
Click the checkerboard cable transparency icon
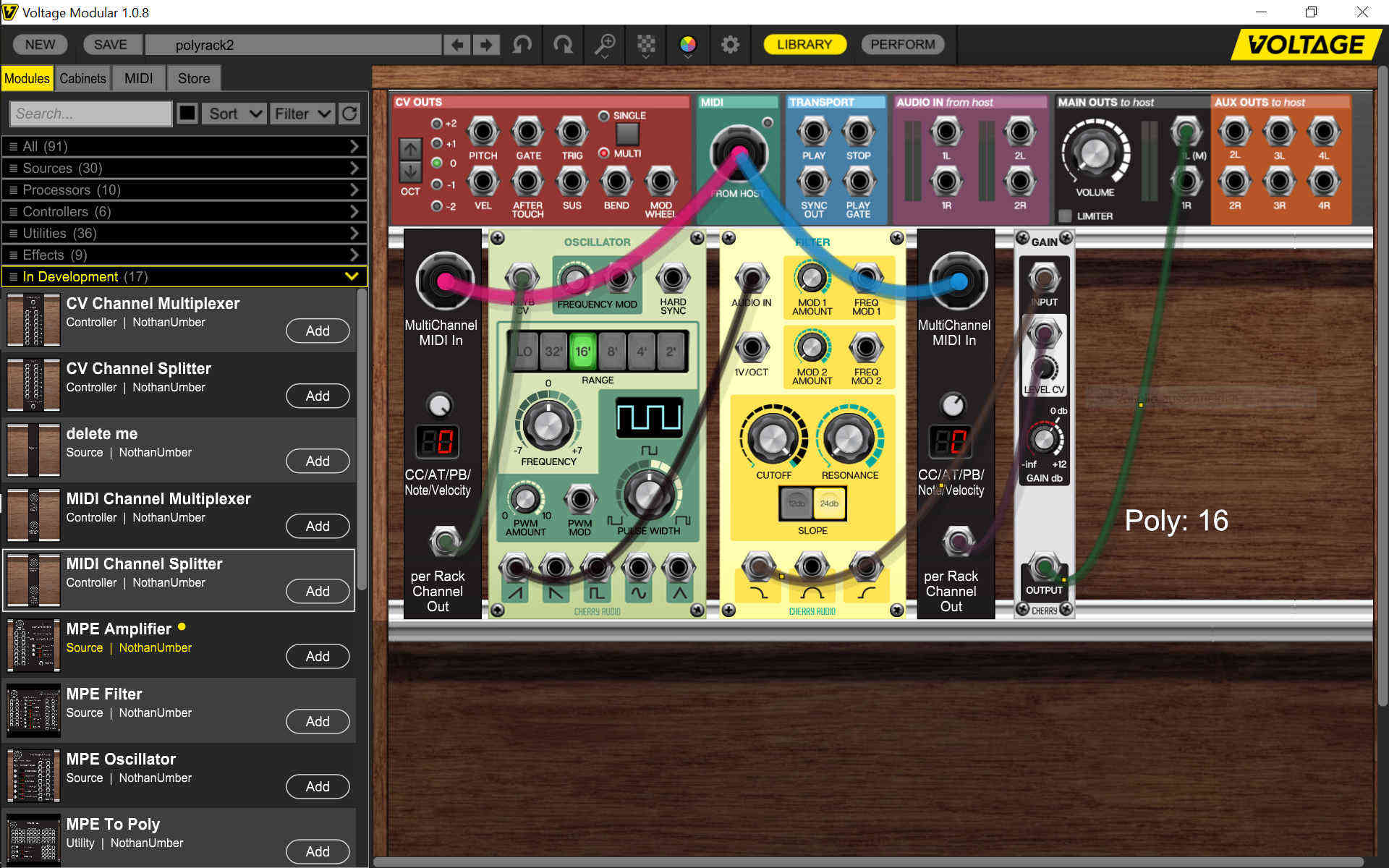tap(646, 45)
